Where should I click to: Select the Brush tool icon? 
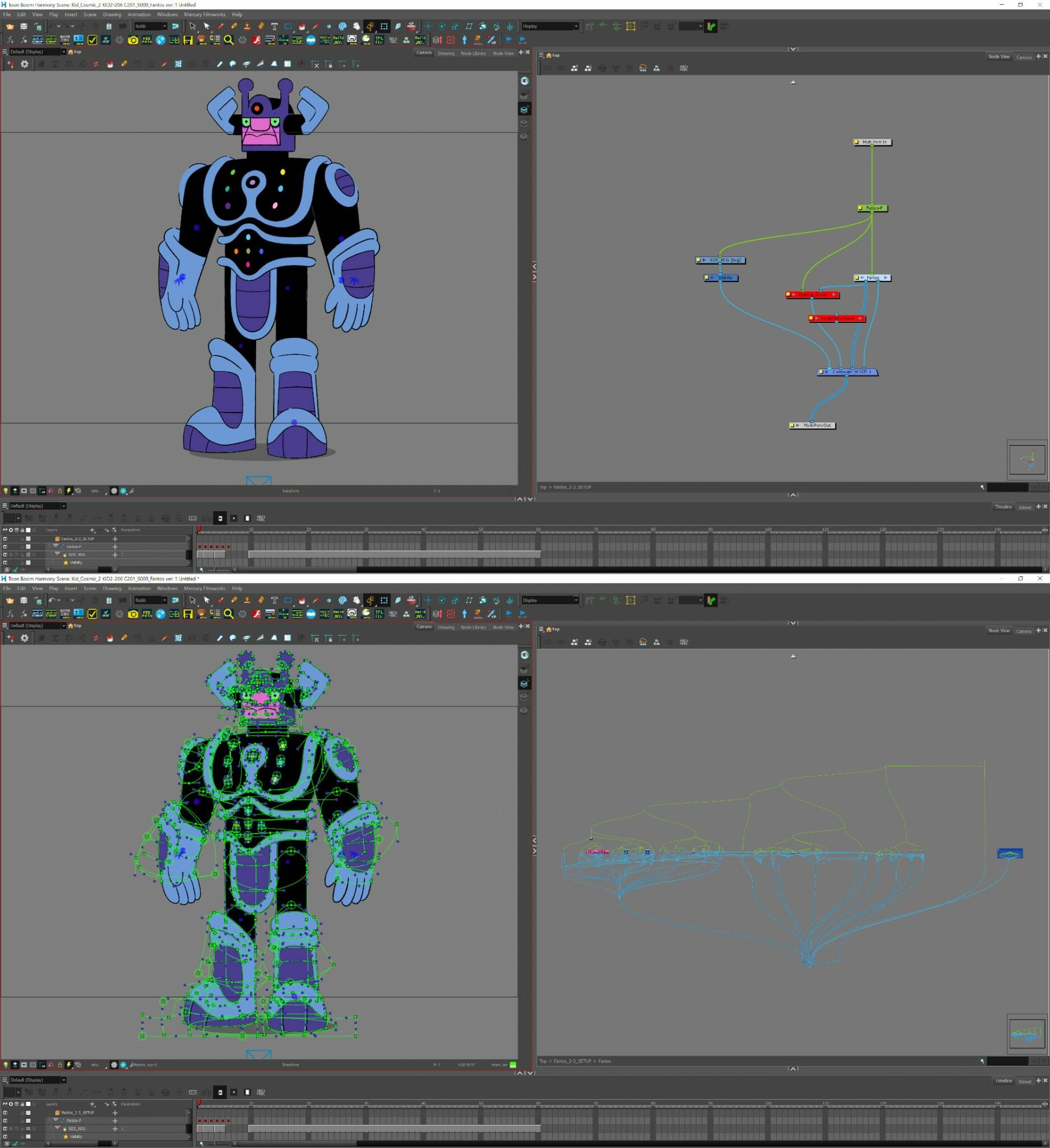(x=220, y=25)
